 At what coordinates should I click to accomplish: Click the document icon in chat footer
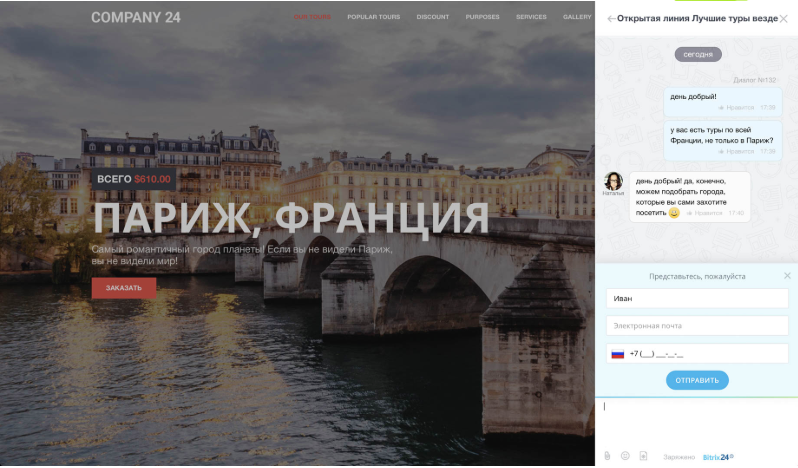coord(643,456)
